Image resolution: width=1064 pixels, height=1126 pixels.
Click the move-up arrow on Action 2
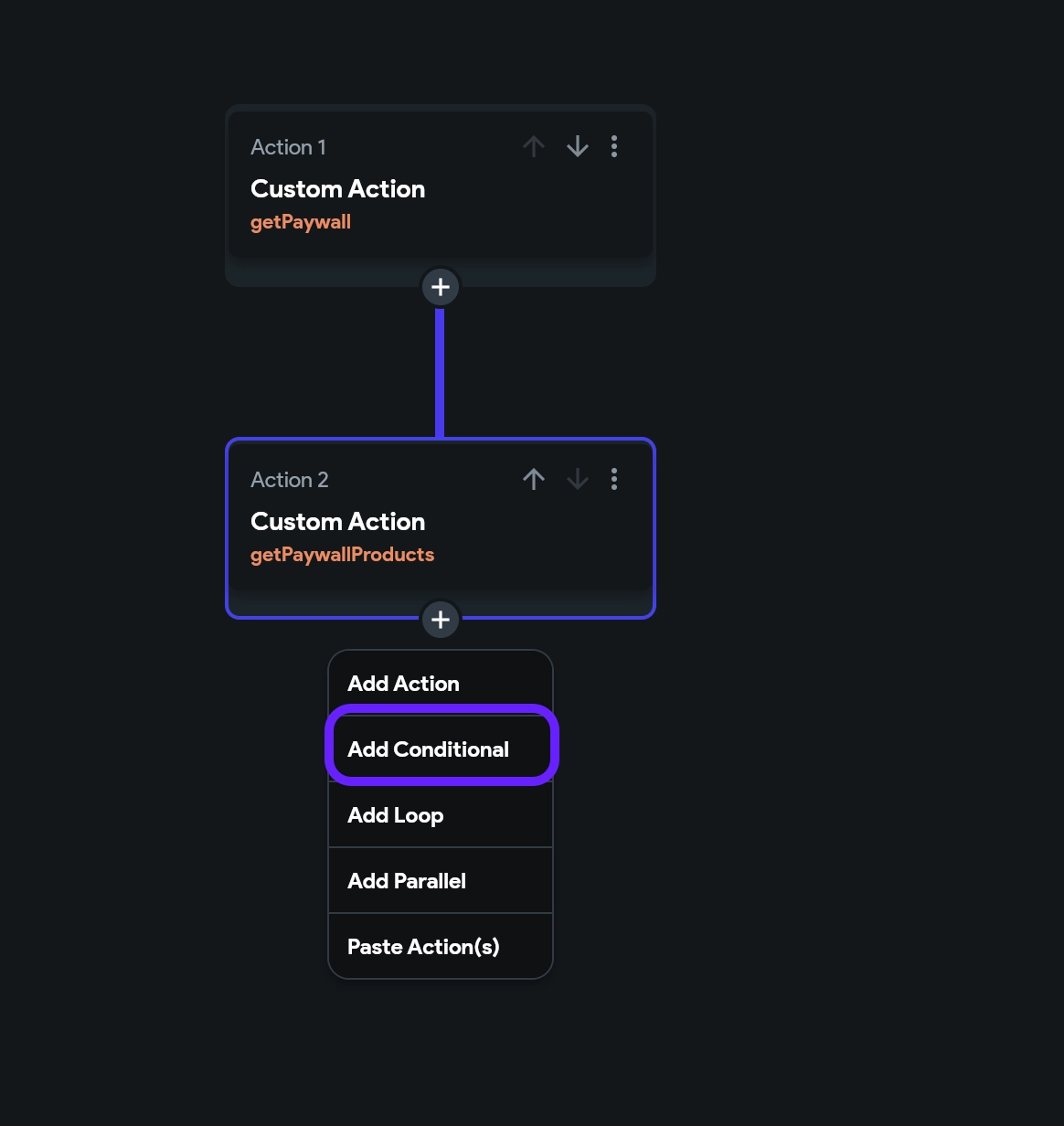click(x=534, y=479)
